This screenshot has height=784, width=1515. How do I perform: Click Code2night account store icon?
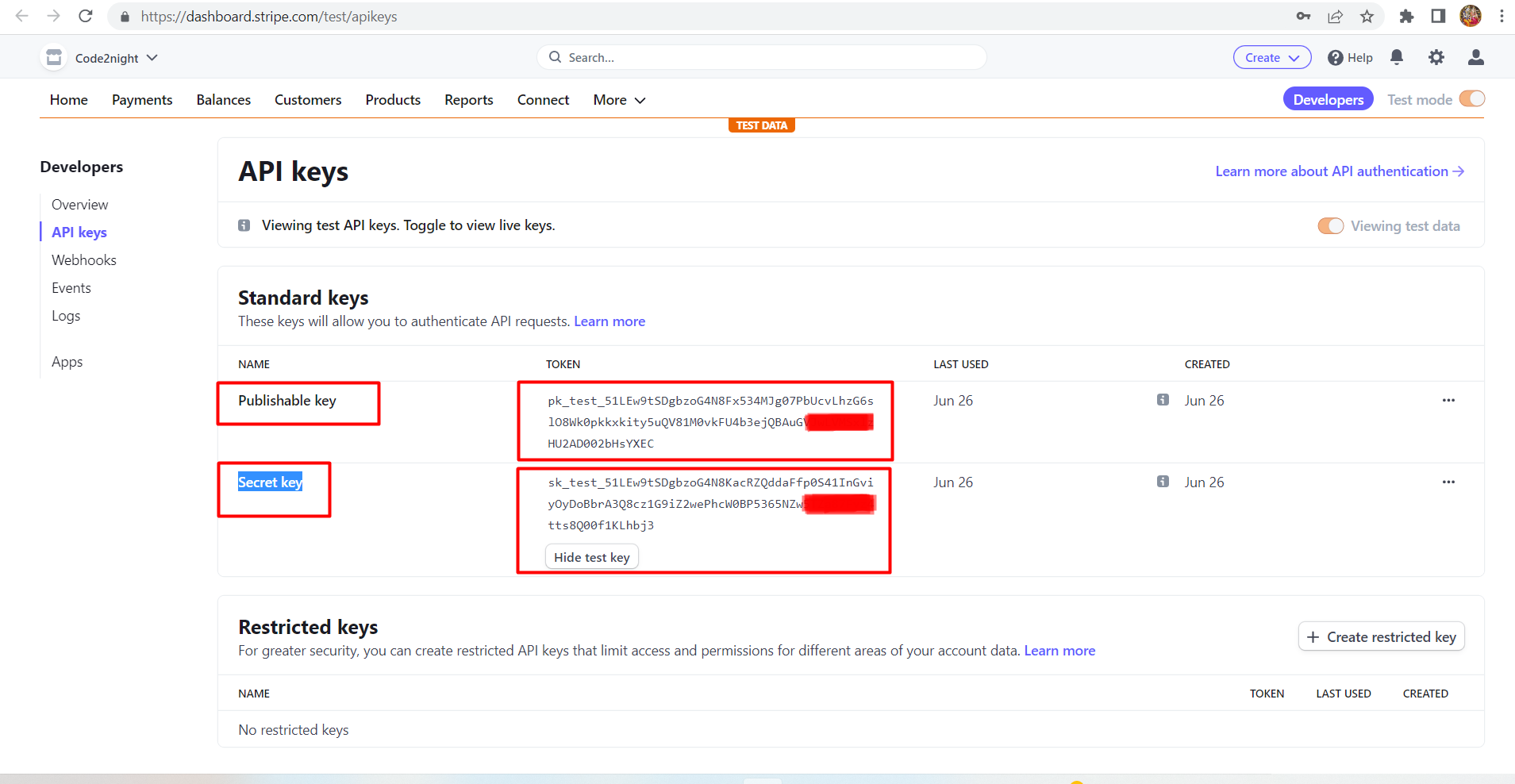pos(53,57)
